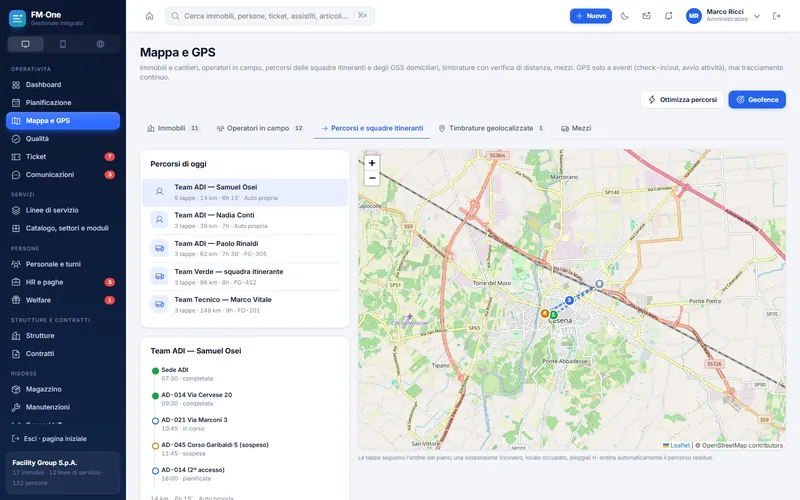Viewport: 800px width, 500px height.
Task: Click Sede ADI stop entry
Action: 245,374
